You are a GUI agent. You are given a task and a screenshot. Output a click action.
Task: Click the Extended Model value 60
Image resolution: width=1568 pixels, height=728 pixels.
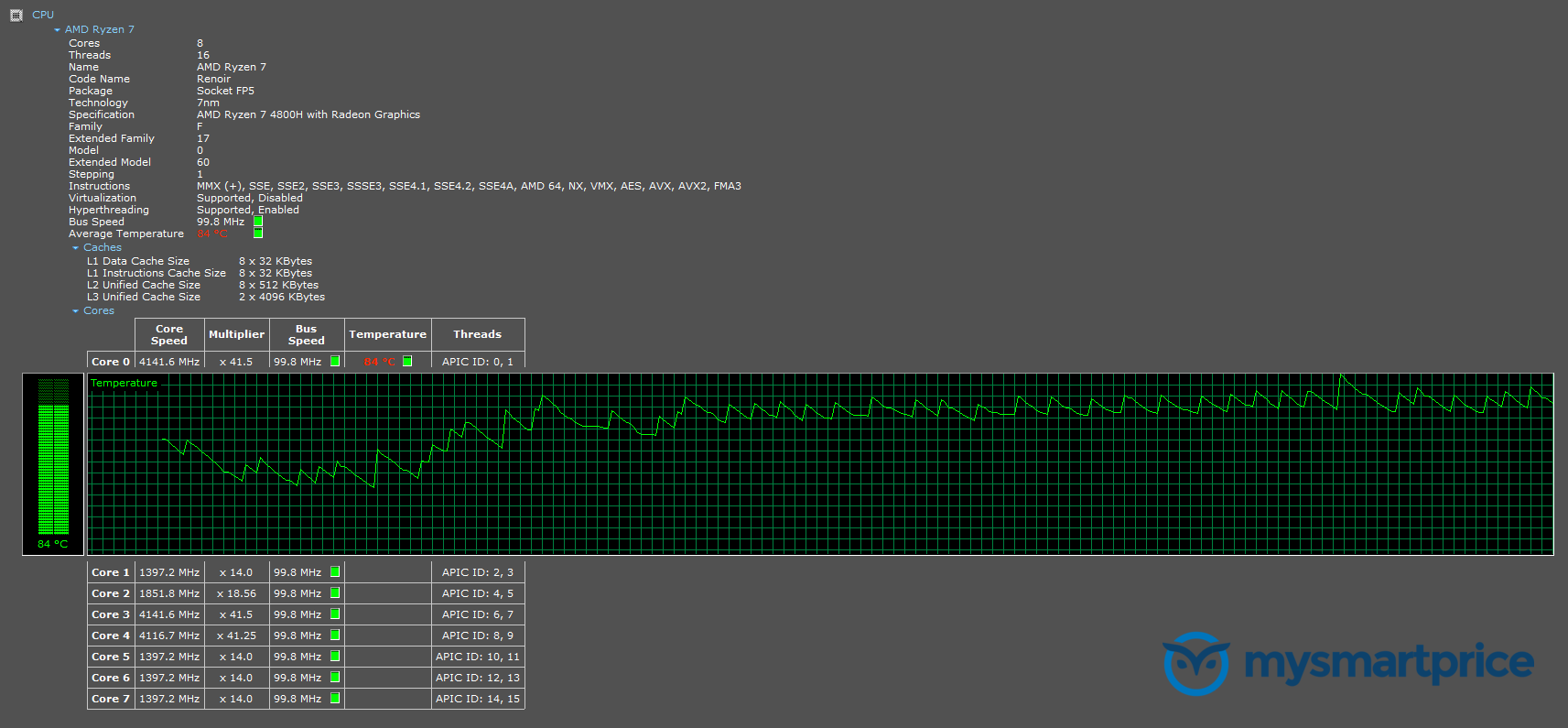[x=203, y=162]
